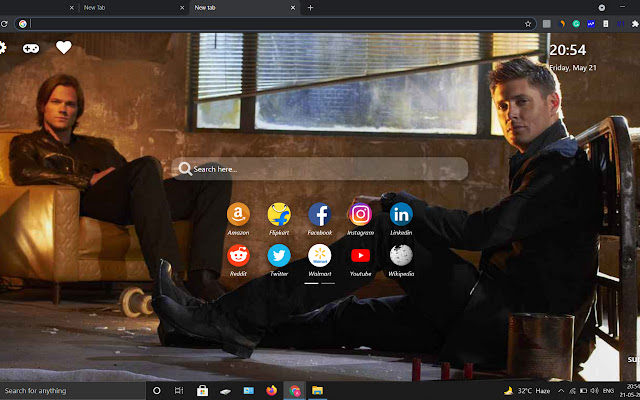Click the white document extension icon
This screenshot has width=640, height=400.
point(606,24)
